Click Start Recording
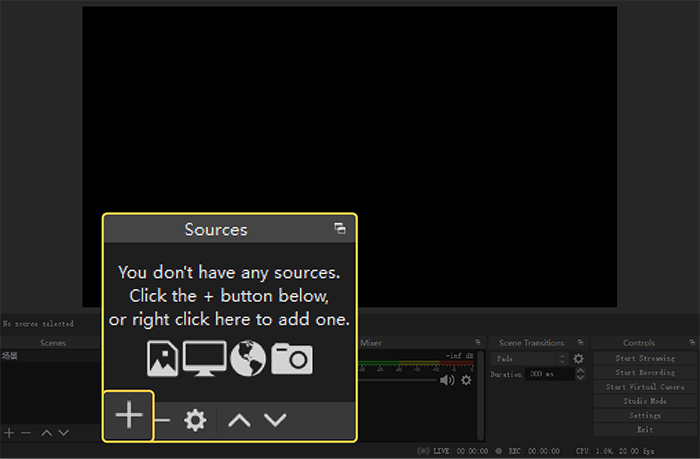700x459 pixels. (645, 372)
